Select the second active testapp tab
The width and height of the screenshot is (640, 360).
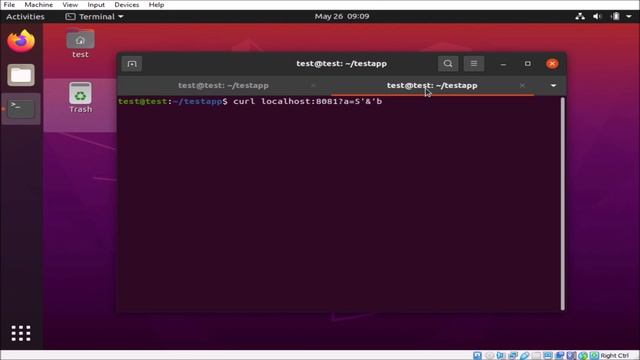click(x=432, y=85)
